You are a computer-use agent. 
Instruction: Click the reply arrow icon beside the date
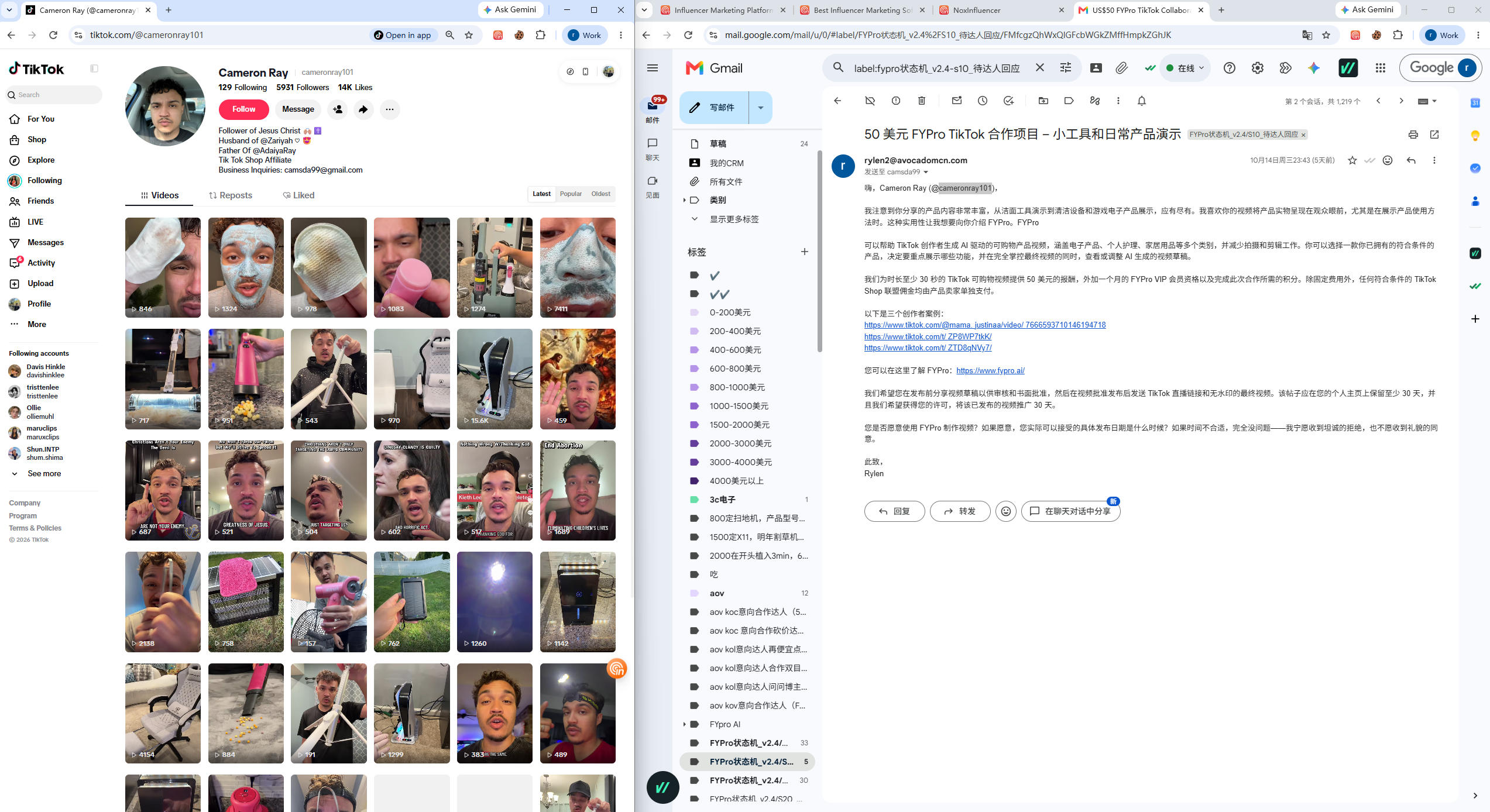click(x=1411, y=160)
